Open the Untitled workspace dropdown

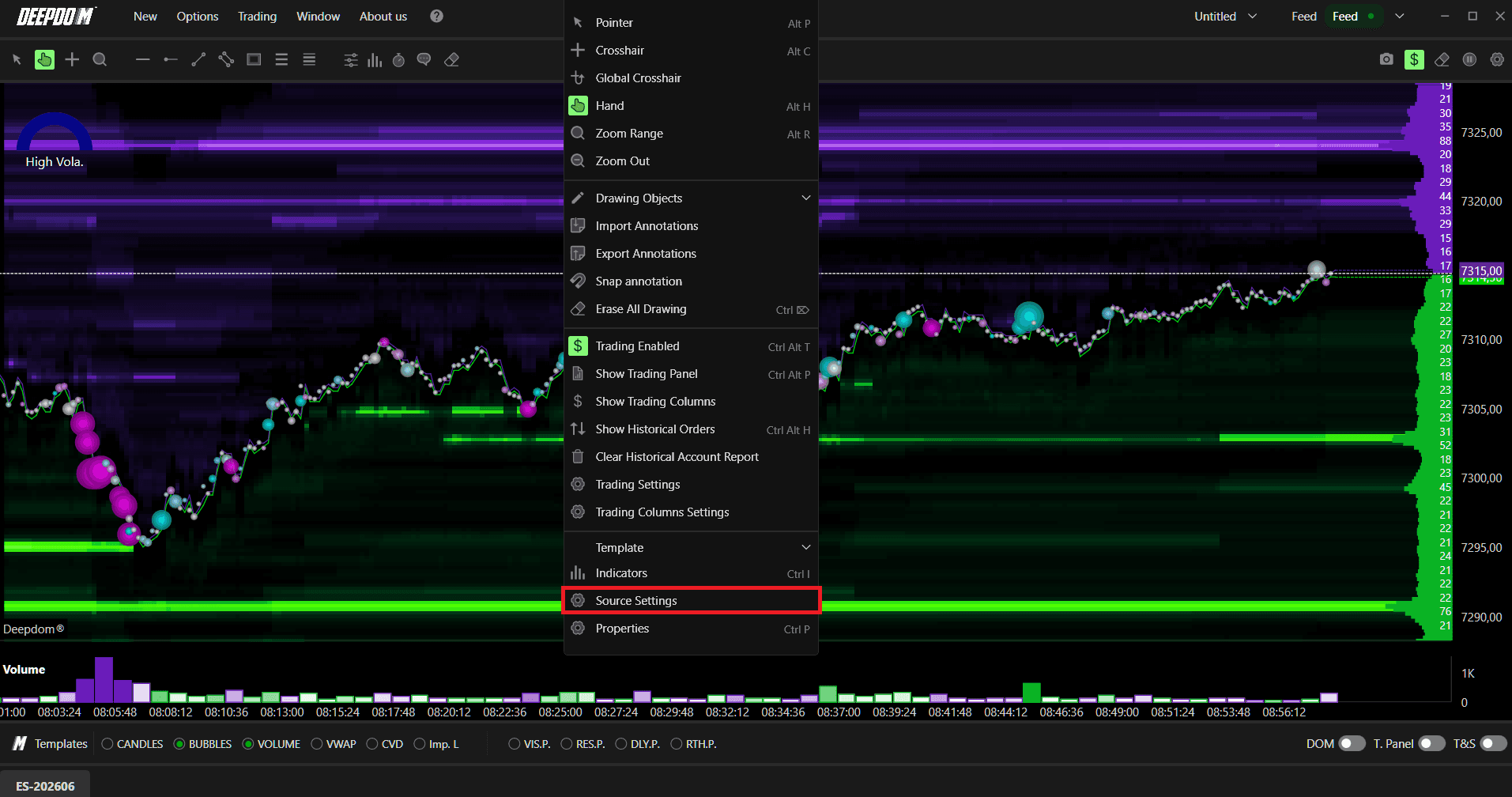click(x=1225, y=16)
